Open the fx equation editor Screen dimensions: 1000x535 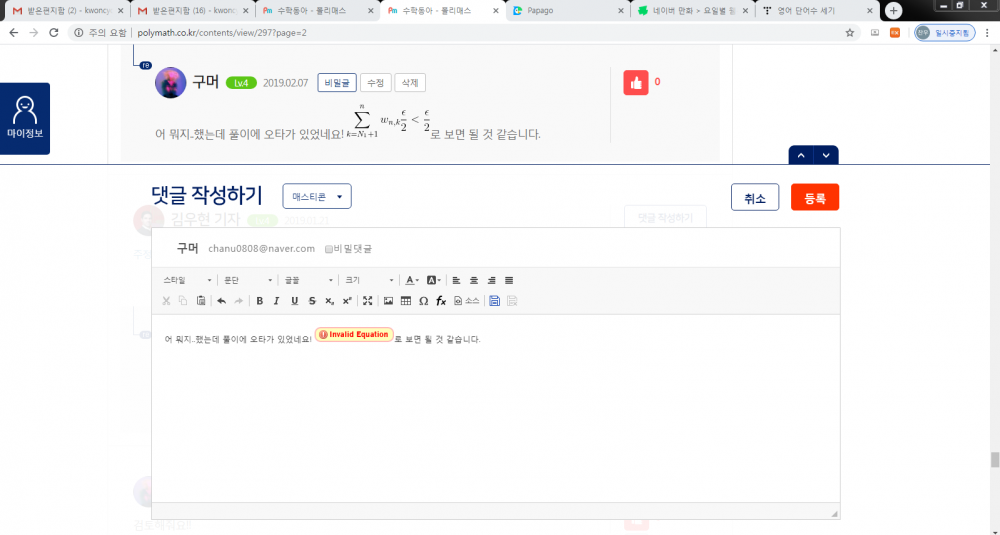(441, 301)
